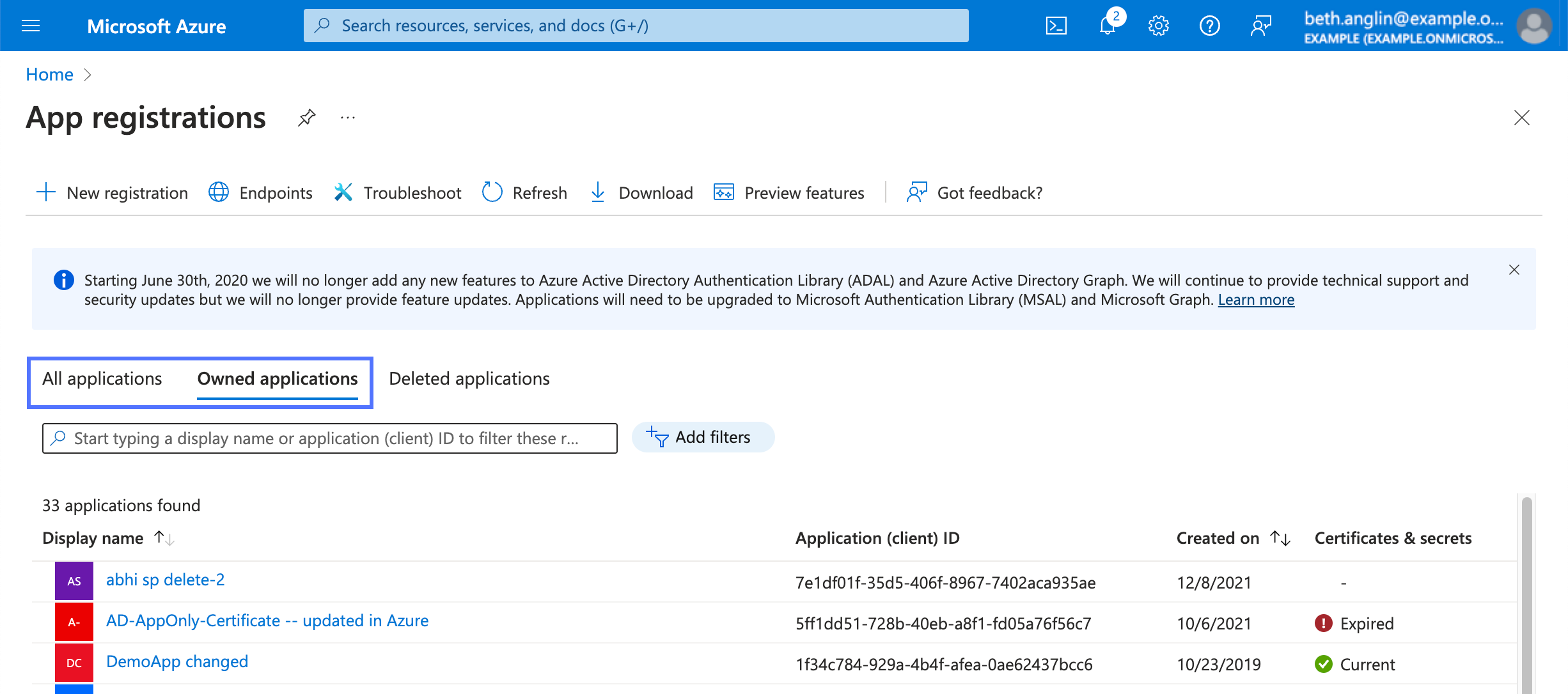Image resolution: width=1568 pixels, height=694 pixels.
Task: Click the Expired status indicator
Action: [1354, 623]
